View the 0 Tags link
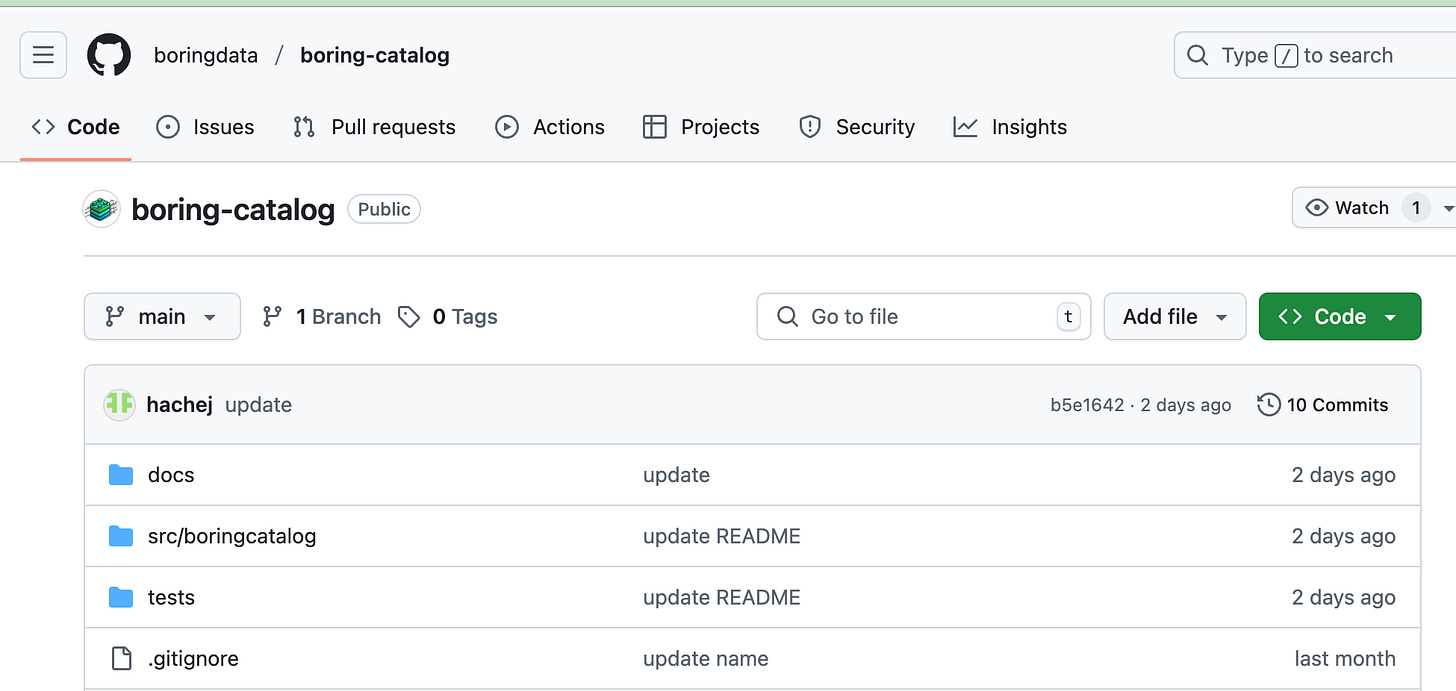The height and width of the screenshot is (691, 1456). coord(448,317)
